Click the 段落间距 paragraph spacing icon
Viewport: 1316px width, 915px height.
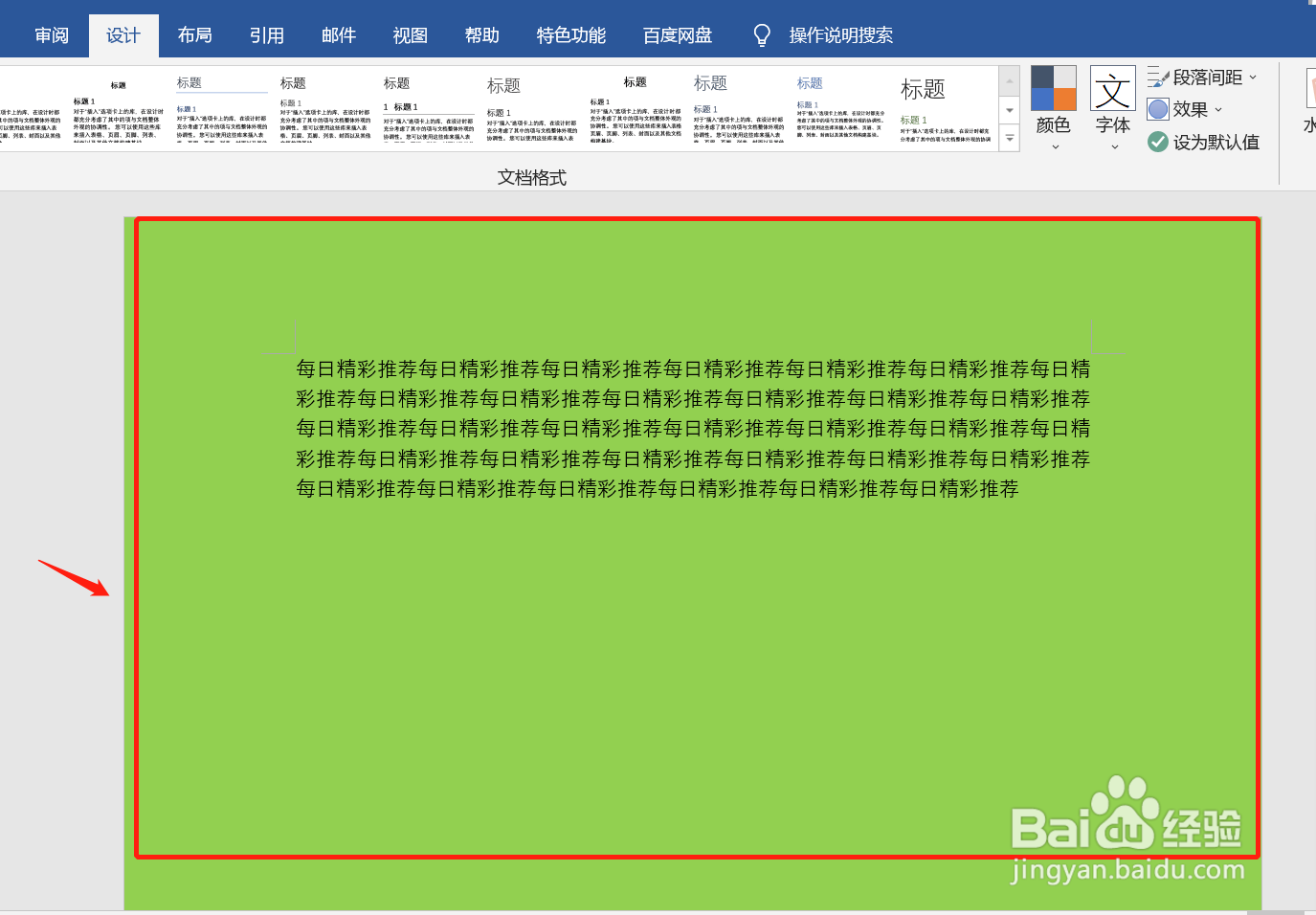pyautogui.click(x=1158, y=76)
